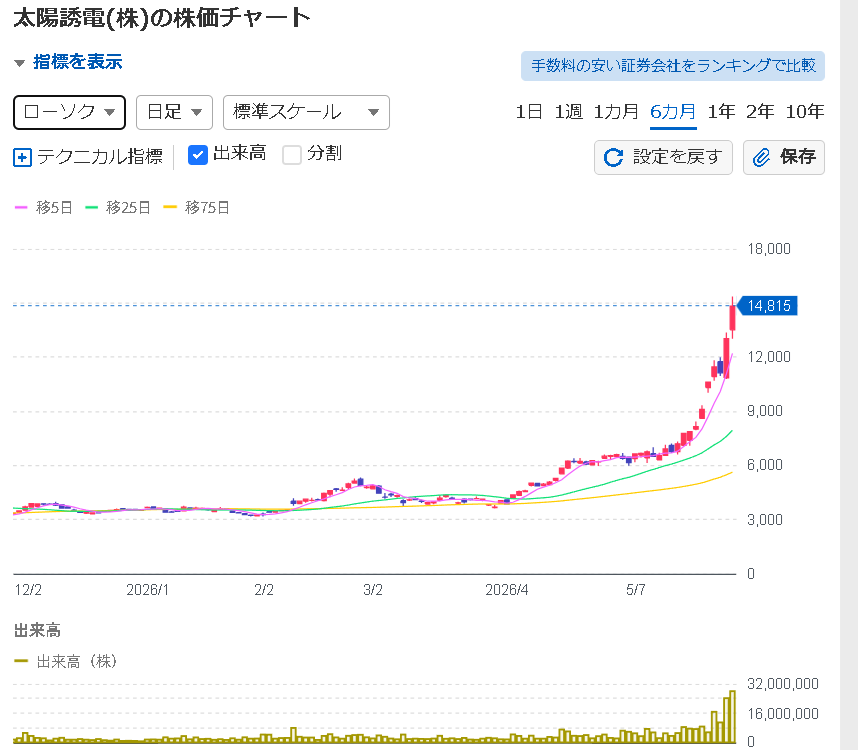This screenshot has height=750, width=858.
Task: Select the 1日 period tab
Action: tap(529, 112)
